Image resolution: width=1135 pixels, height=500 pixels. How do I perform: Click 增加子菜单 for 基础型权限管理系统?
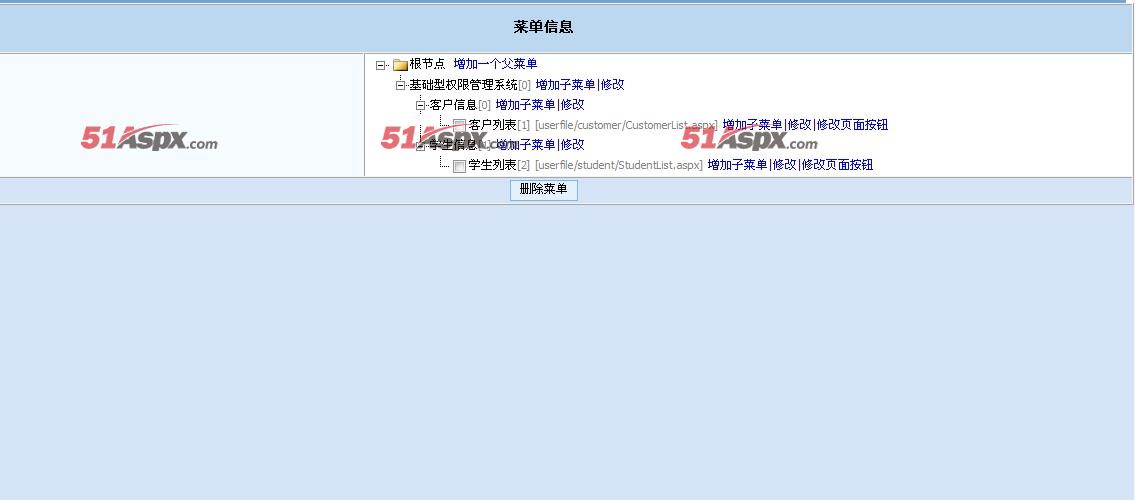(x=565, y=85)
